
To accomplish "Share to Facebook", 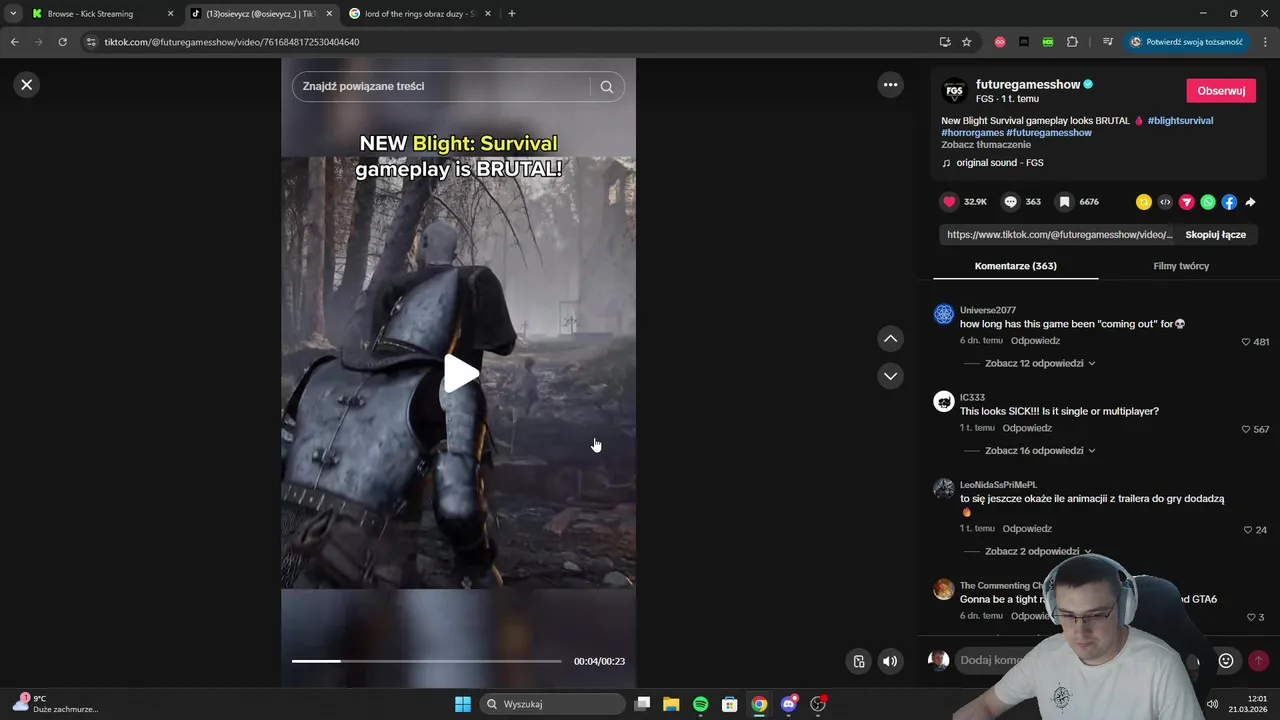I will pos(1229,202).
